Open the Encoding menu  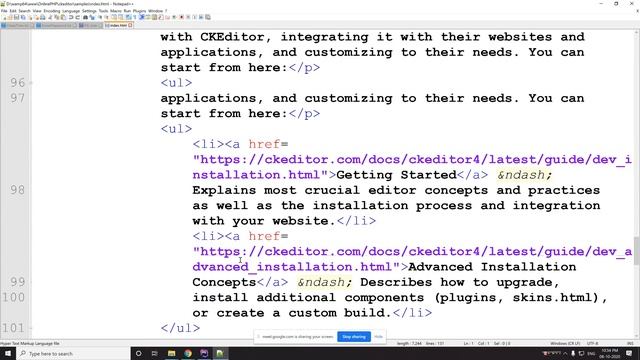click(x=52, y=11)
